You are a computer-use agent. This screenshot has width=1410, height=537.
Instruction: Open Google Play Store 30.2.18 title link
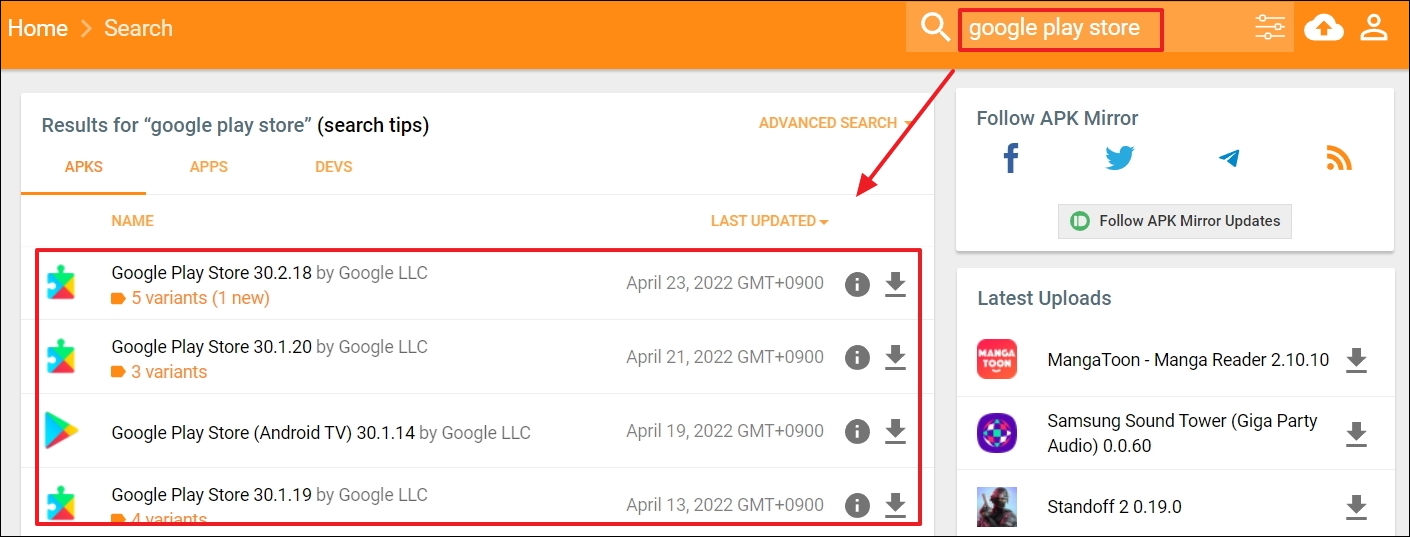point(212,273)
